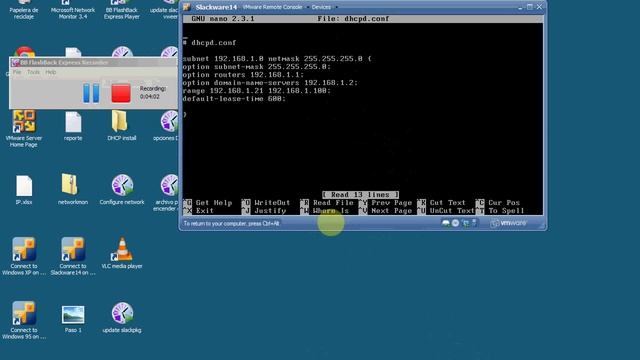Select the IP.xlsx file icon
The image size is (640, 360).
24,190
